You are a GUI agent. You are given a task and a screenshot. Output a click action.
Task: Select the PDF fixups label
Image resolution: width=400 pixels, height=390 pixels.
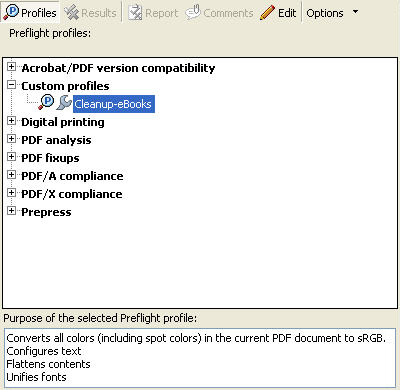coord(50,158)
